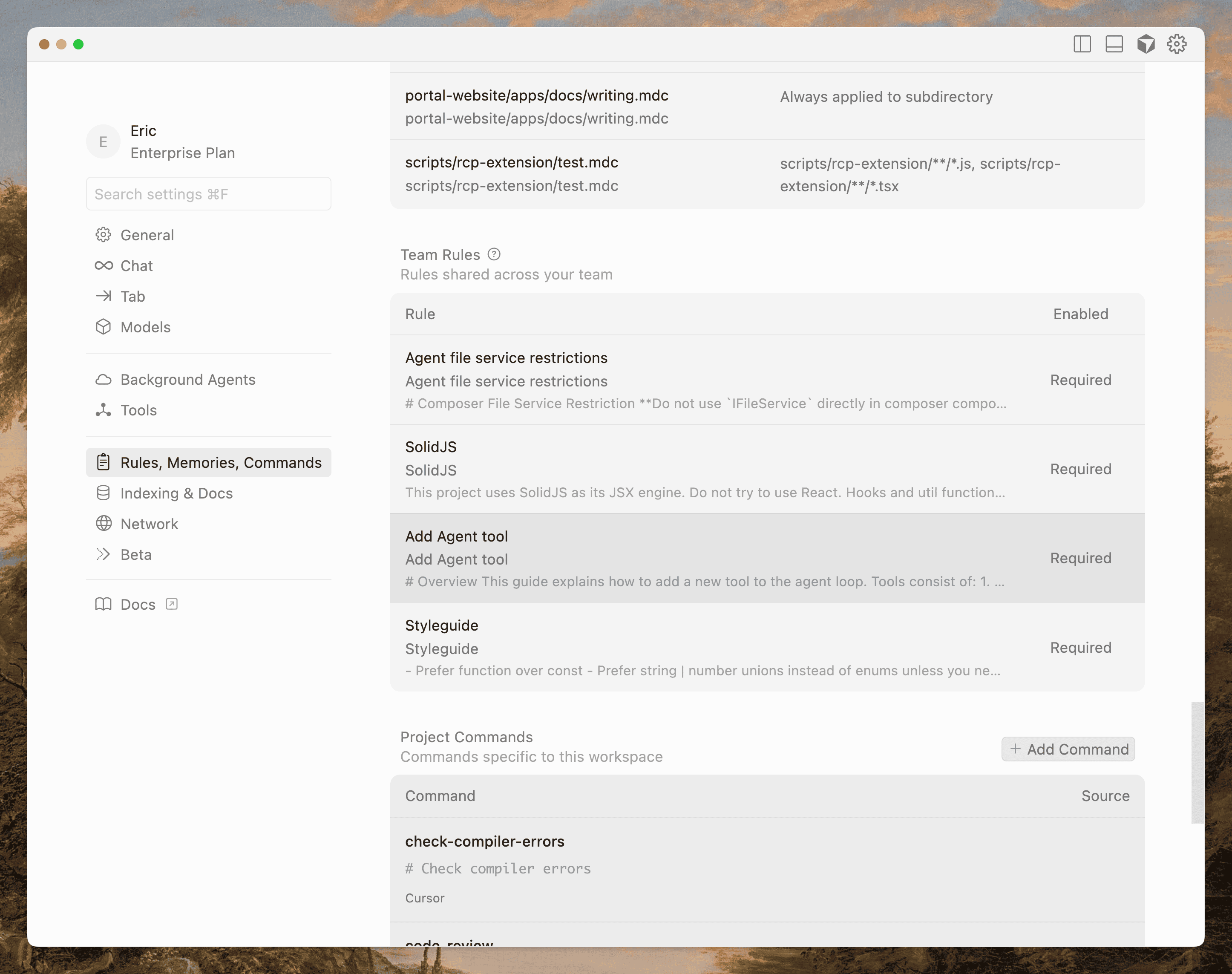This screenshot has height=974, width=1232.
Task: Toggle the left sidebar layout icon
Action: [x=1082, y=44]
